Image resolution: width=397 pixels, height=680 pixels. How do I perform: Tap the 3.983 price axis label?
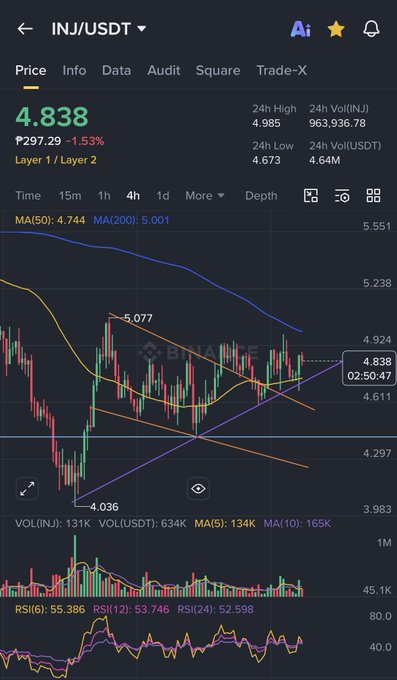[x=377, y=509]
